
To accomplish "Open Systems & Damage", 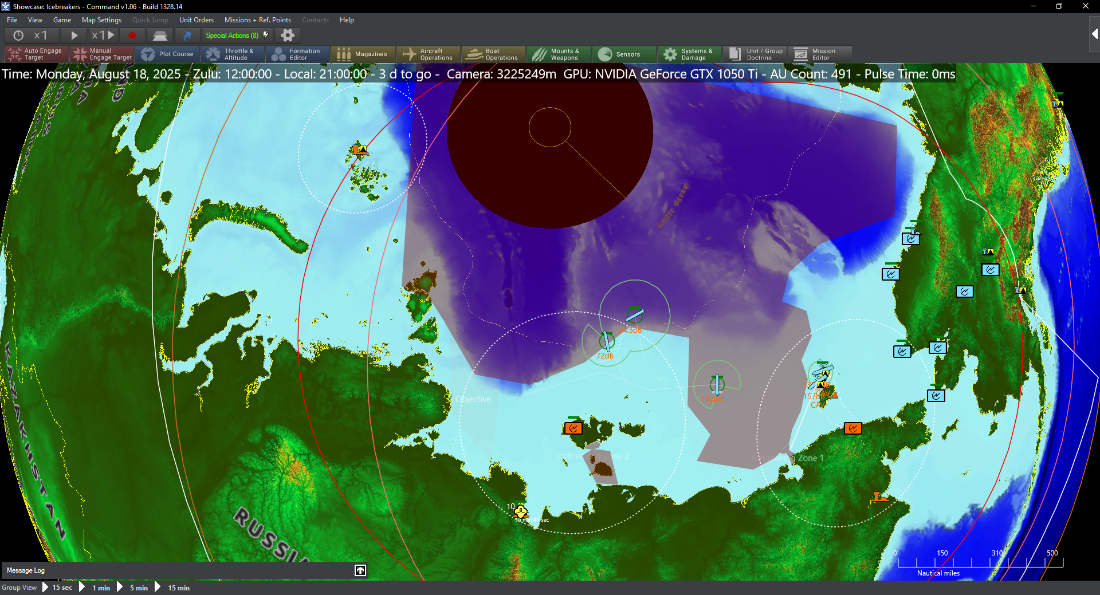I will click(689, 54).
